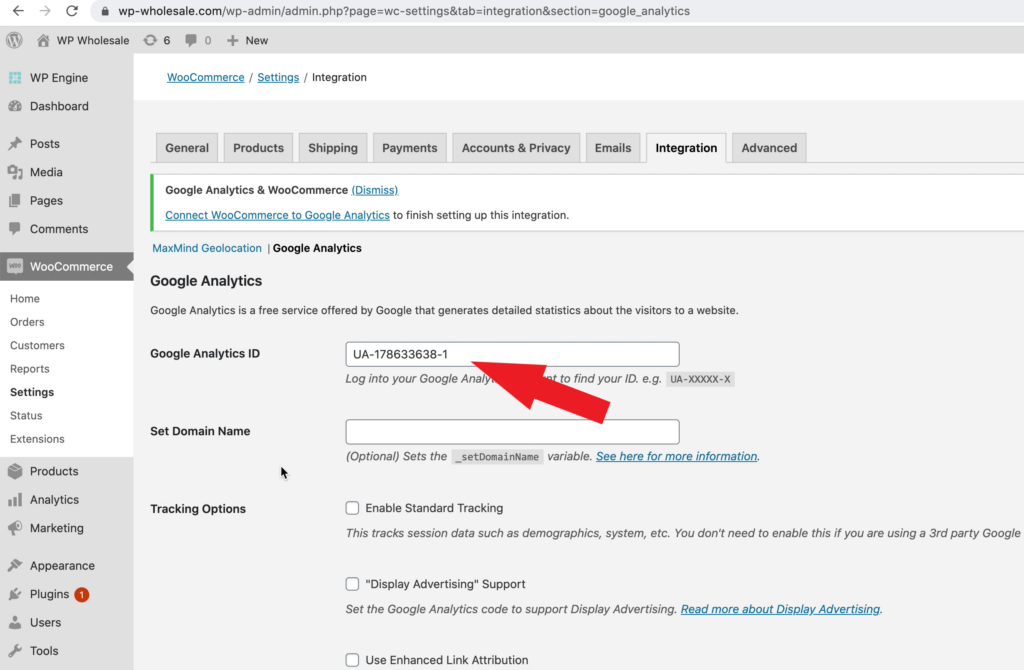Open the comments bubble icon in admin bar
Screen dimensions: 1024x670
click(191, 40)
